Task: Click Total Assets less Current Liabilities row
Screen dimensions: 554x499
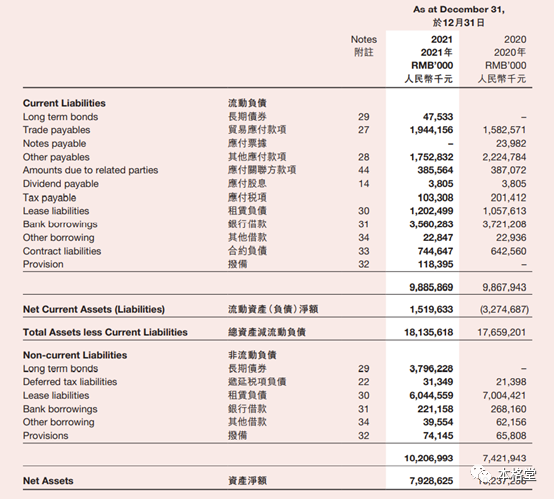Action: click(277, 332)
